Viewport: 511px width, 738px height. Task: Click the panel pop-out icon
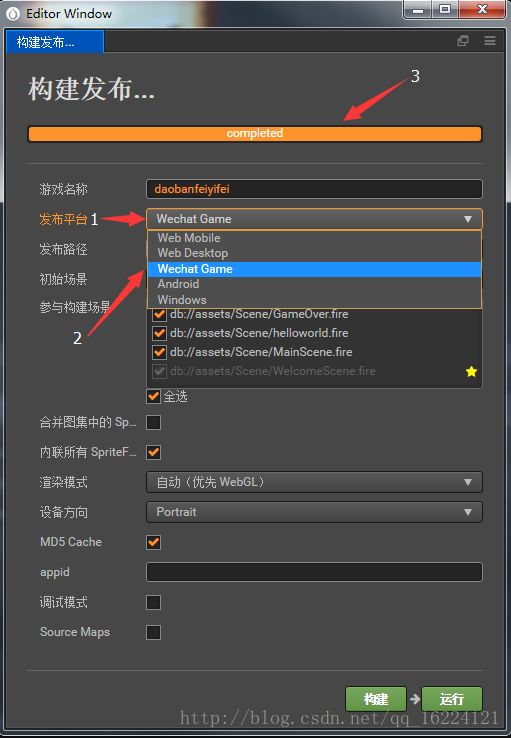click(463, 41)
